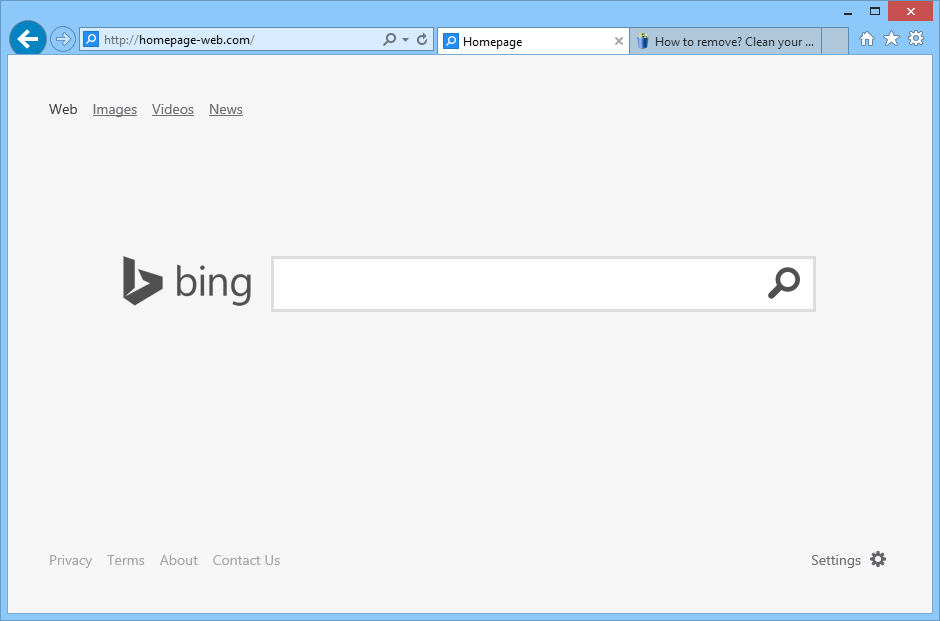Click the Settings gear icon in the page footer
940x621 pixels.
878,559
